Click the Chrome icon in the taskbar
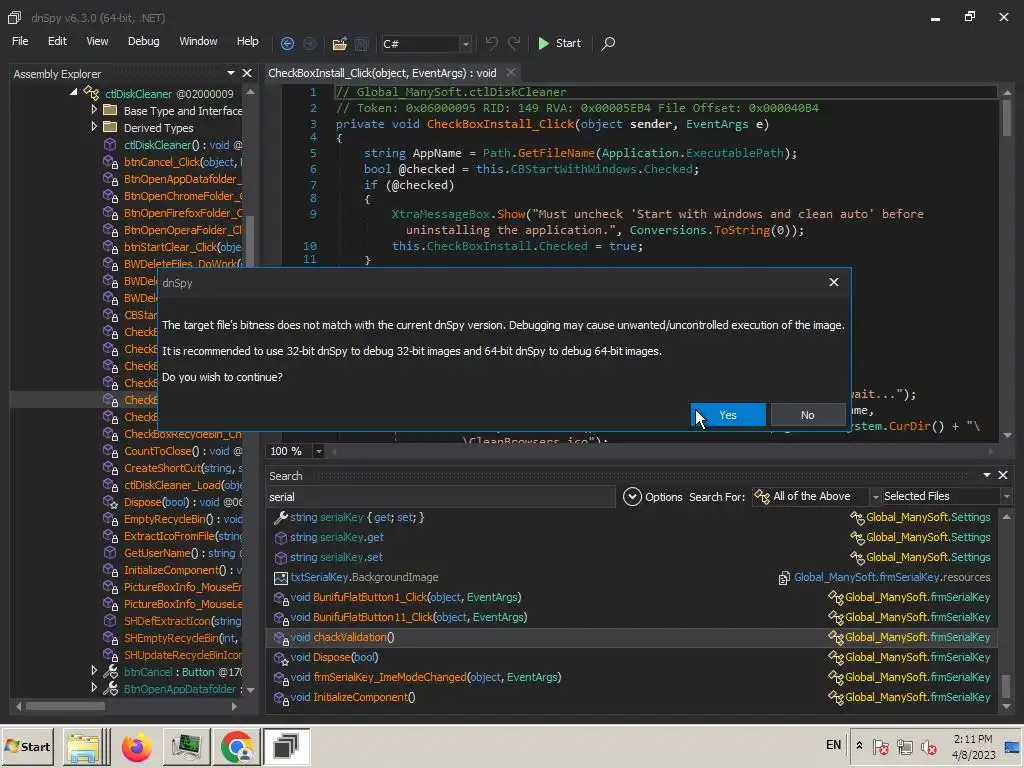 236,746
